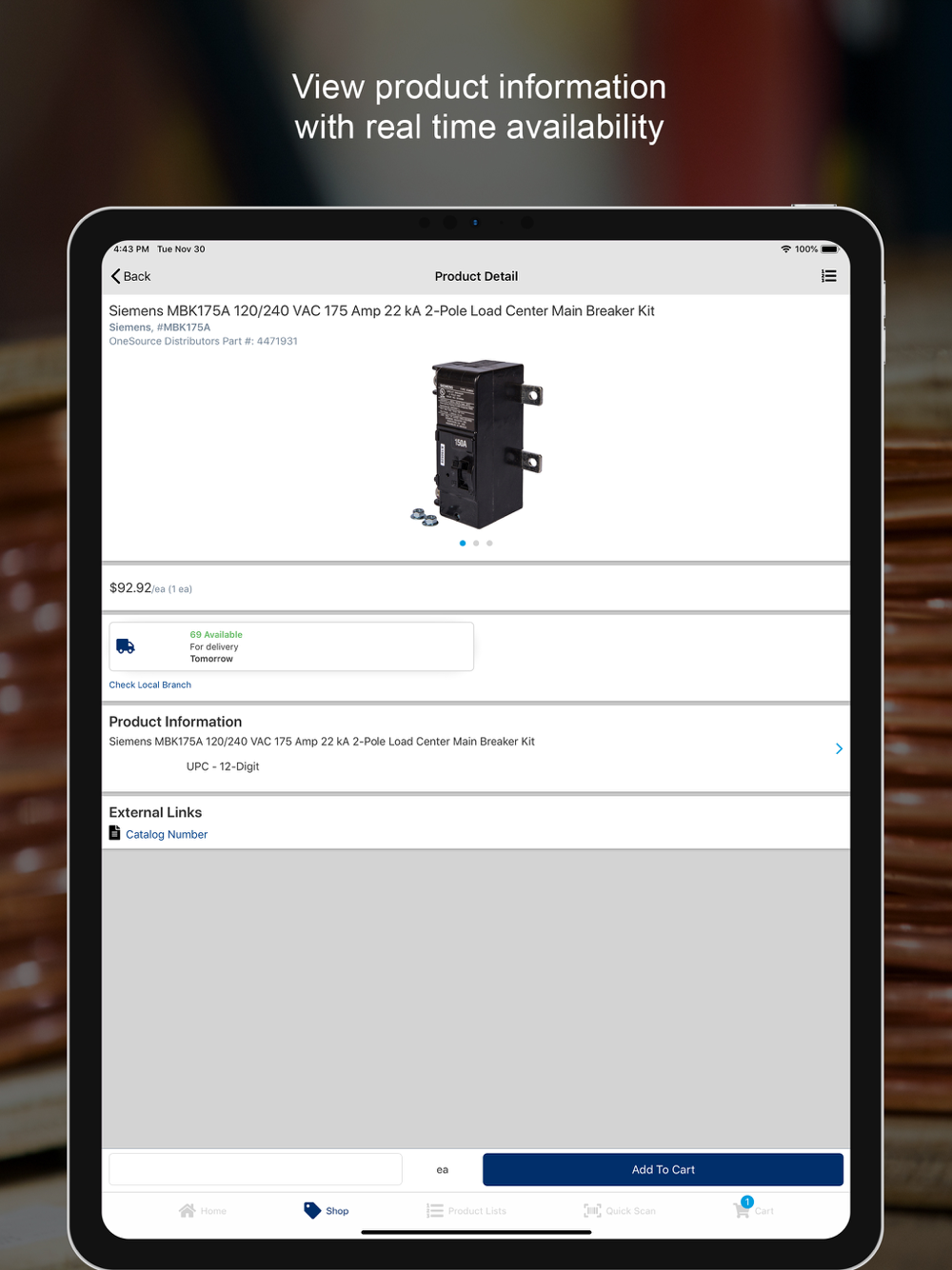The height and width of the screenshot is (1270, 952).
Task: Tap the Siemens, #MBK175A manufacturer text
Action: click(160, 327)
